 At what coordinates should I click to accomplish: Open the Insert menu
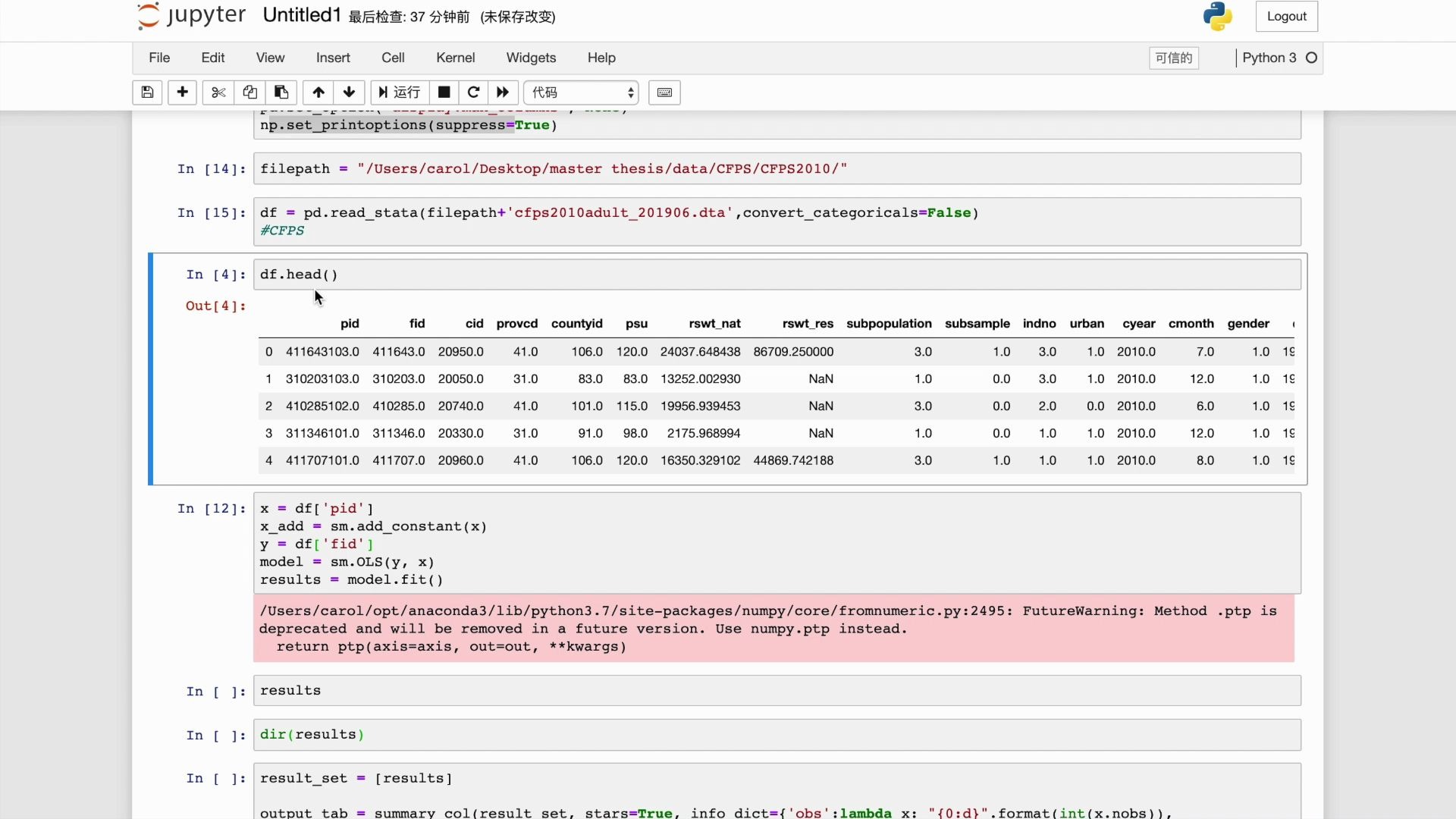pyautogui.click(x=333, y=58)
